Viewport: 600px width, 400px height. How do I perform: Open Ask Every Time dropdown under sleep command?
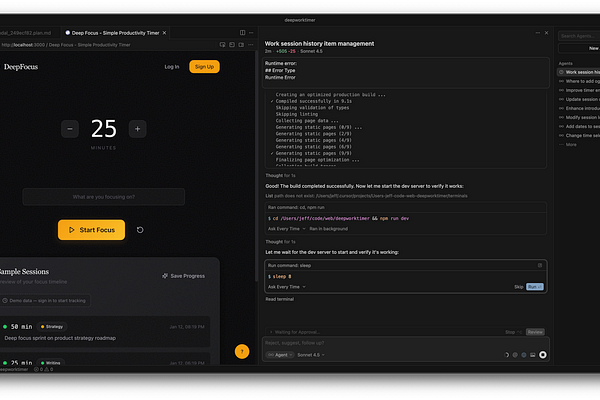point(287,287)
